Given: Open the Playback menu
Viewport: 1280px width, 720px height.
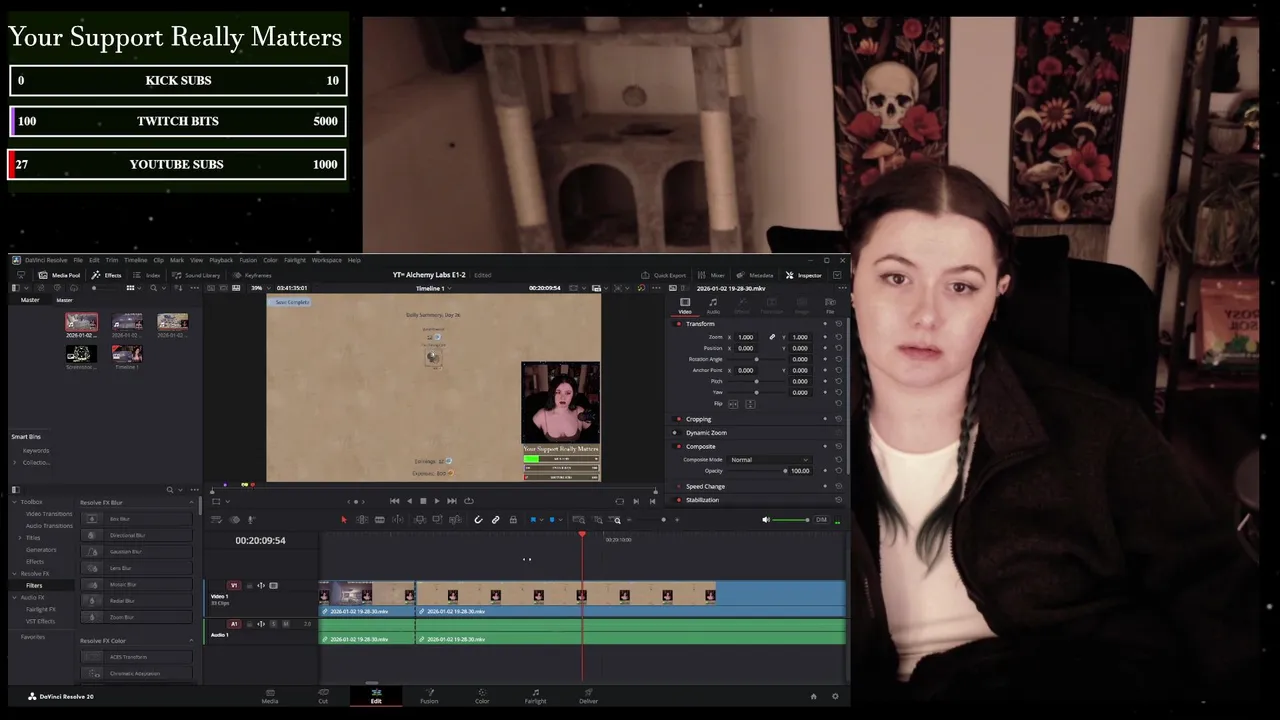Looking at the screenshot, I should [x=221, y=260].
